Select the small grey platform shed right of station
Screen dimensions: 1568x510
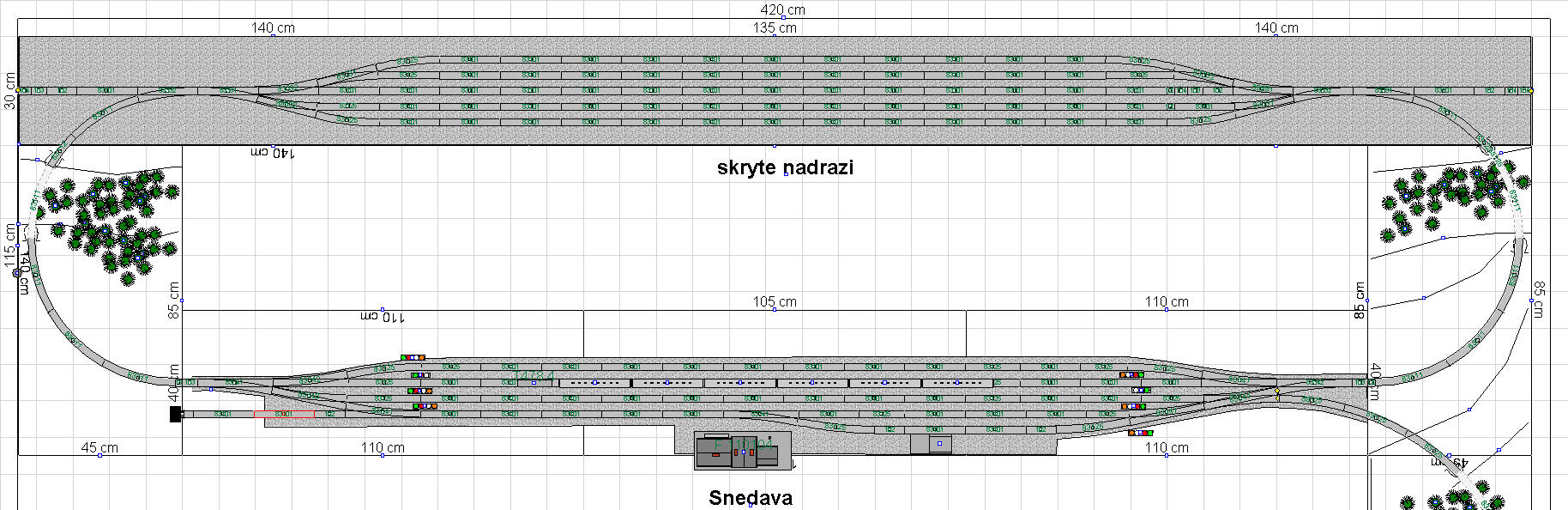(931, 444)
